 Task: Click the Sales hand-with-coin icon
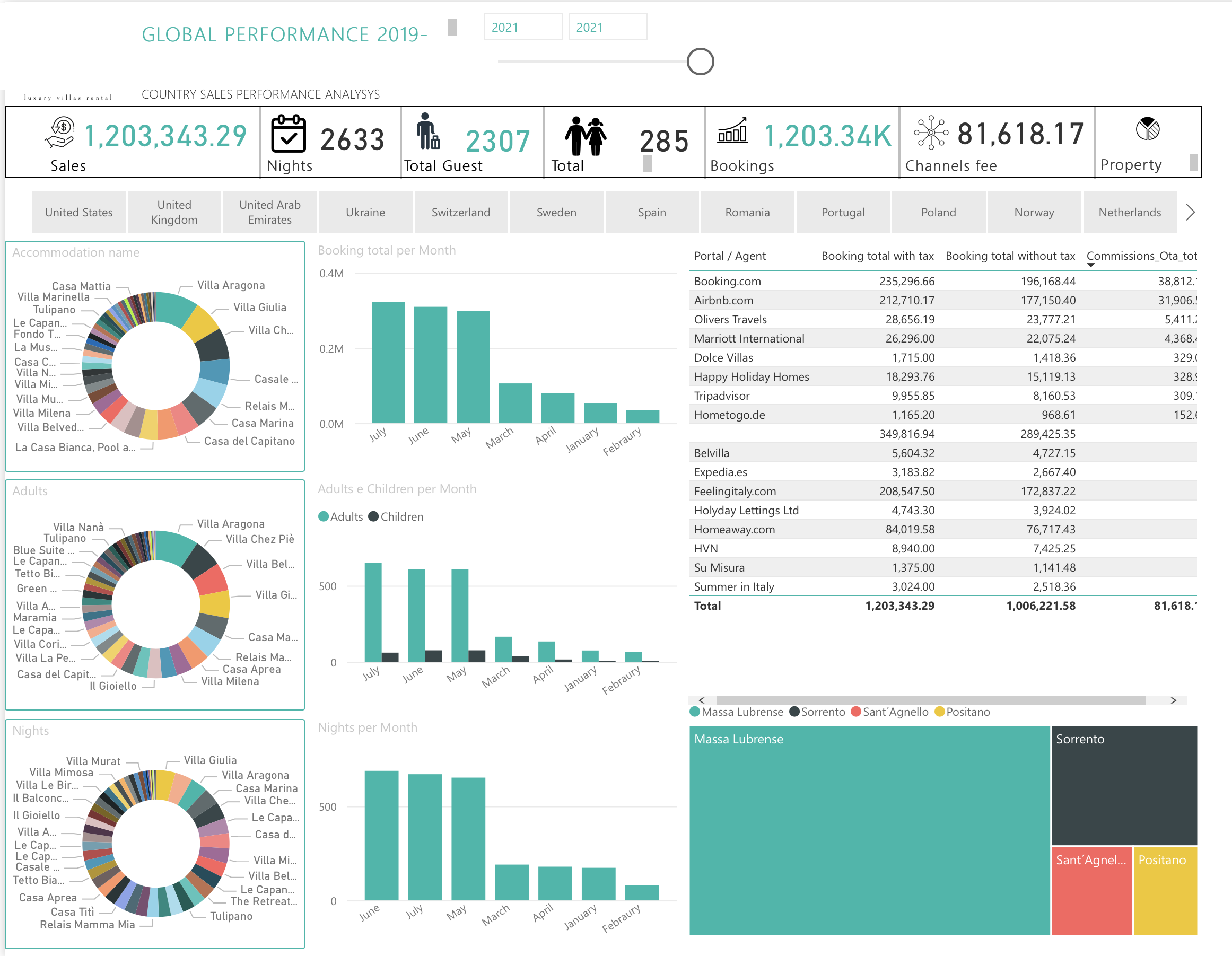pos(60,133)
